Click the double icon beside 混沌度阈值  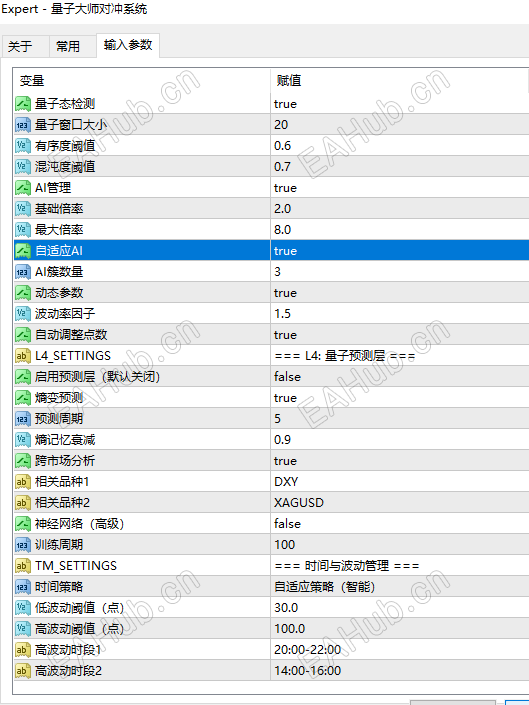coord(22,167)
